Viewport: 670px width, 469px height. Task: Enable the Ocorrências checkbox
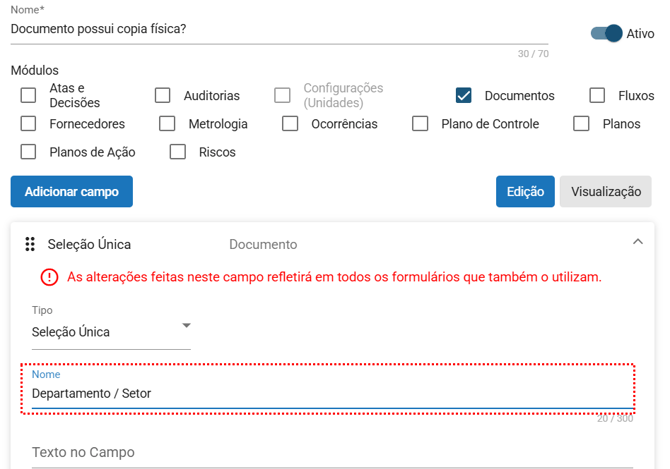290,124
